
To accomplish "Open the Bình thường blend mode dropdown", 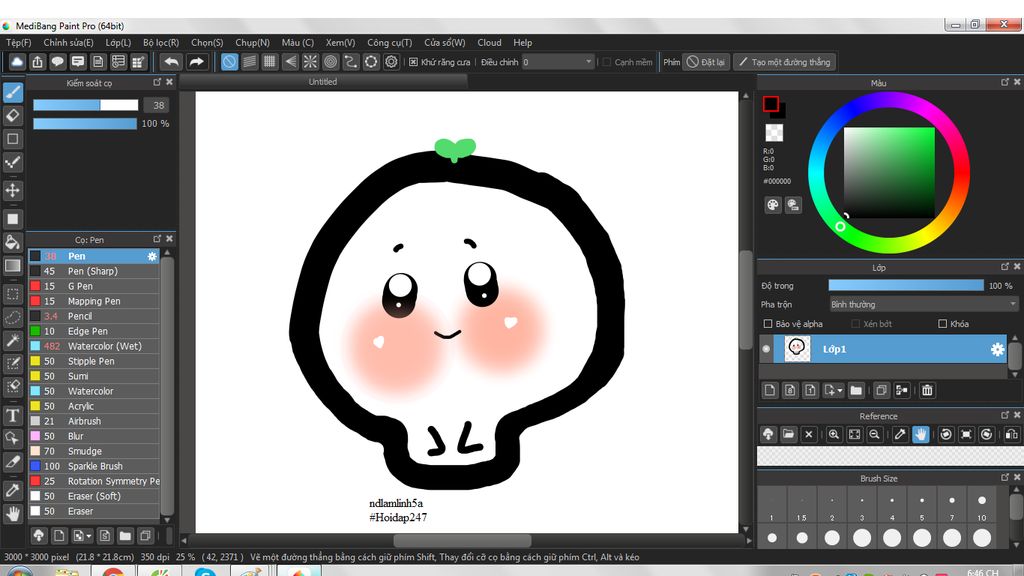I will (923, 304).
